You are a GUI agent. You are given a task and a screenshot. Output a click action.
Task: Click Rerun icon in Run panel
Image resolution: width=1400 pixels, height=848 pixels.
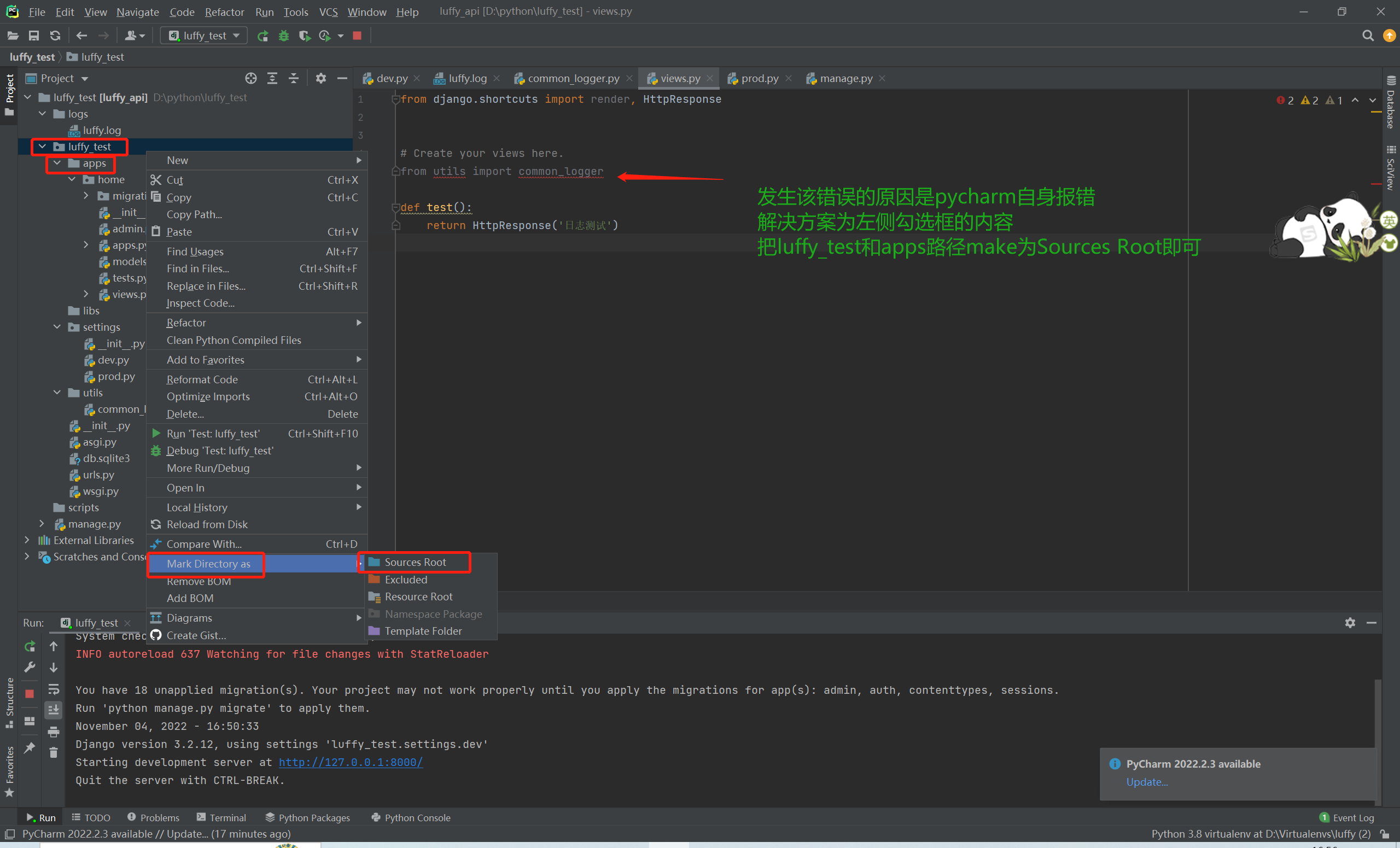pyautogui.click(x=30, y=646)
